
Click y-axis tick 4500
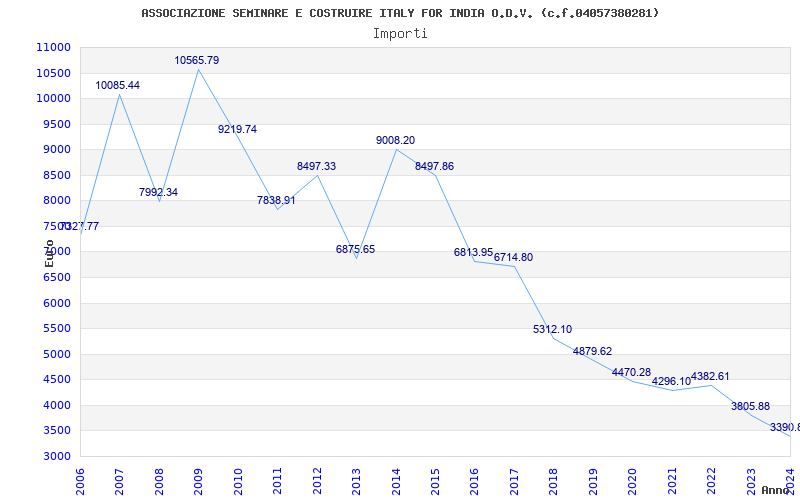[x=57, y=380]
